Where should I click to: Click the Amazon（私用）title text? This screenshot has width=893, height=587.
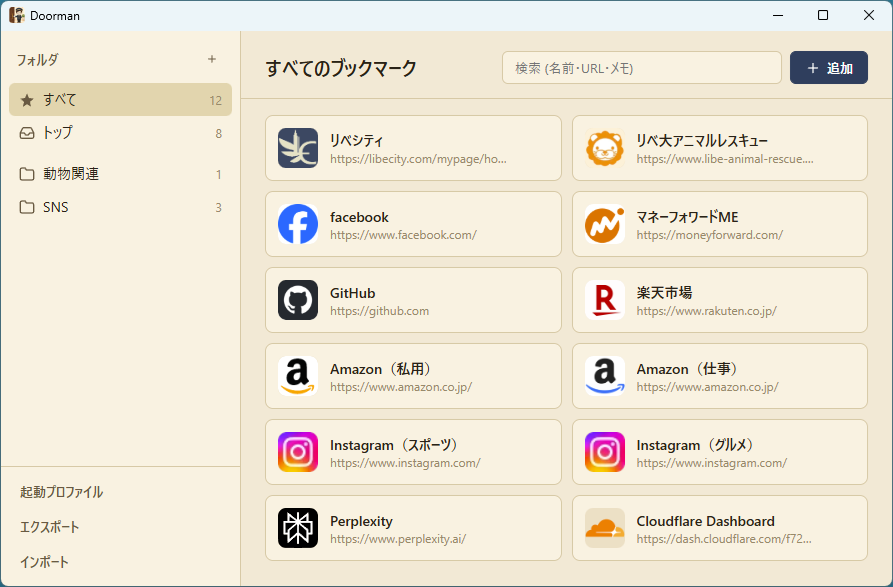click(383, 369)
